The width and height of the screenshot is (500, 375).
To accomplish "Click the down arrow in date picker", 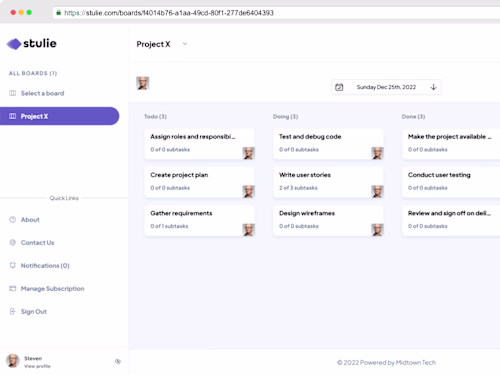I will click(433, 87).
